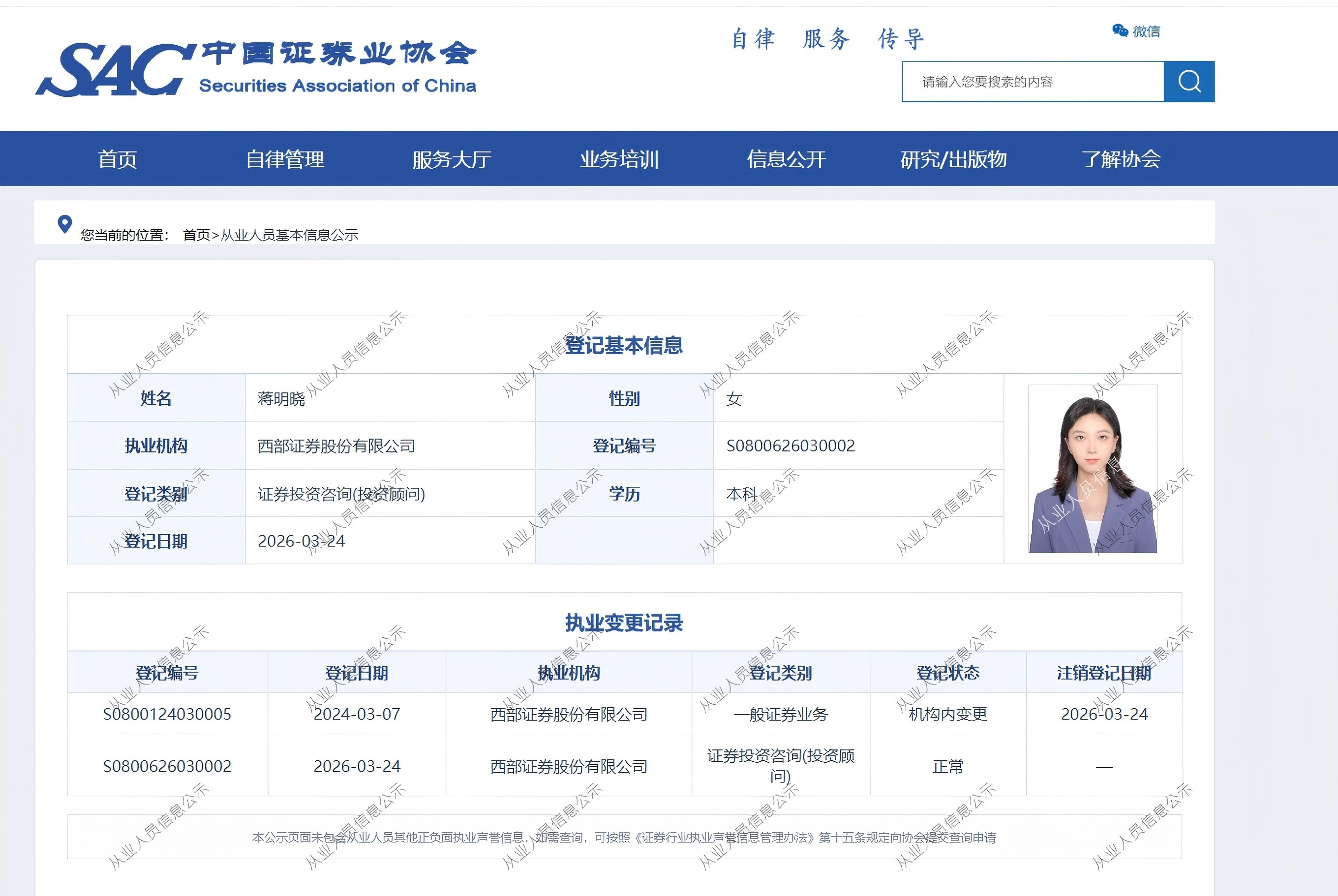Click 从业人员基本信息公示 breadcrumb

(289, 235)
